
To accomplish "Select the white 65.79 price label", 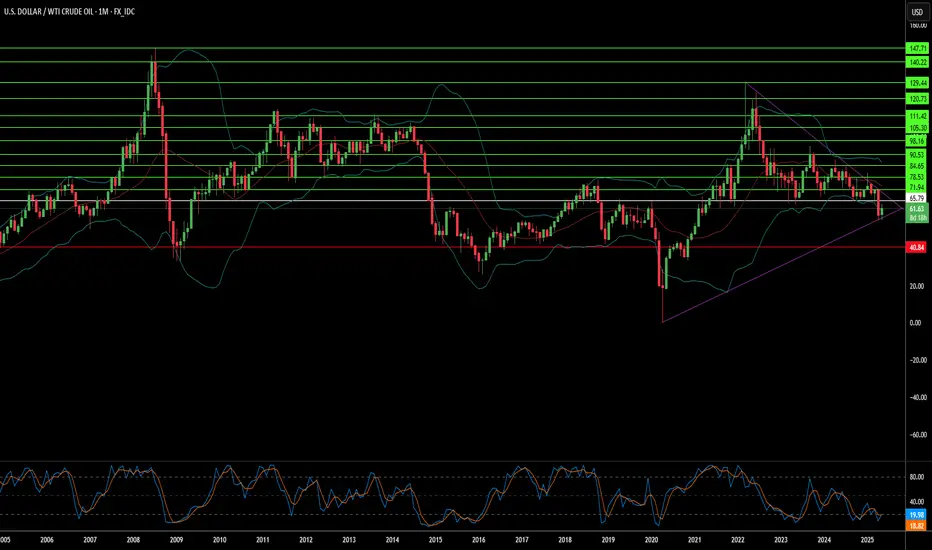I will (x=917, y=198).
